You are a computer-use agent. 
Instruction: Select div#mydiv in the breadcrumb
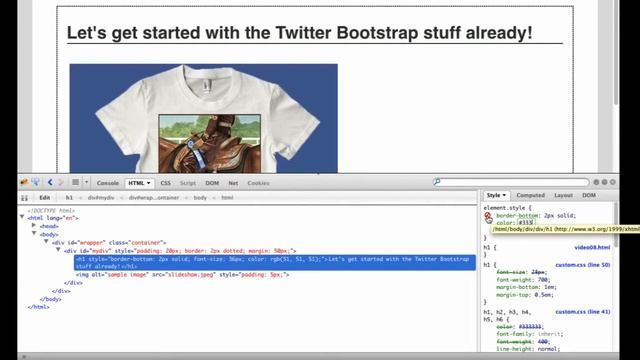tap(101, 198)
